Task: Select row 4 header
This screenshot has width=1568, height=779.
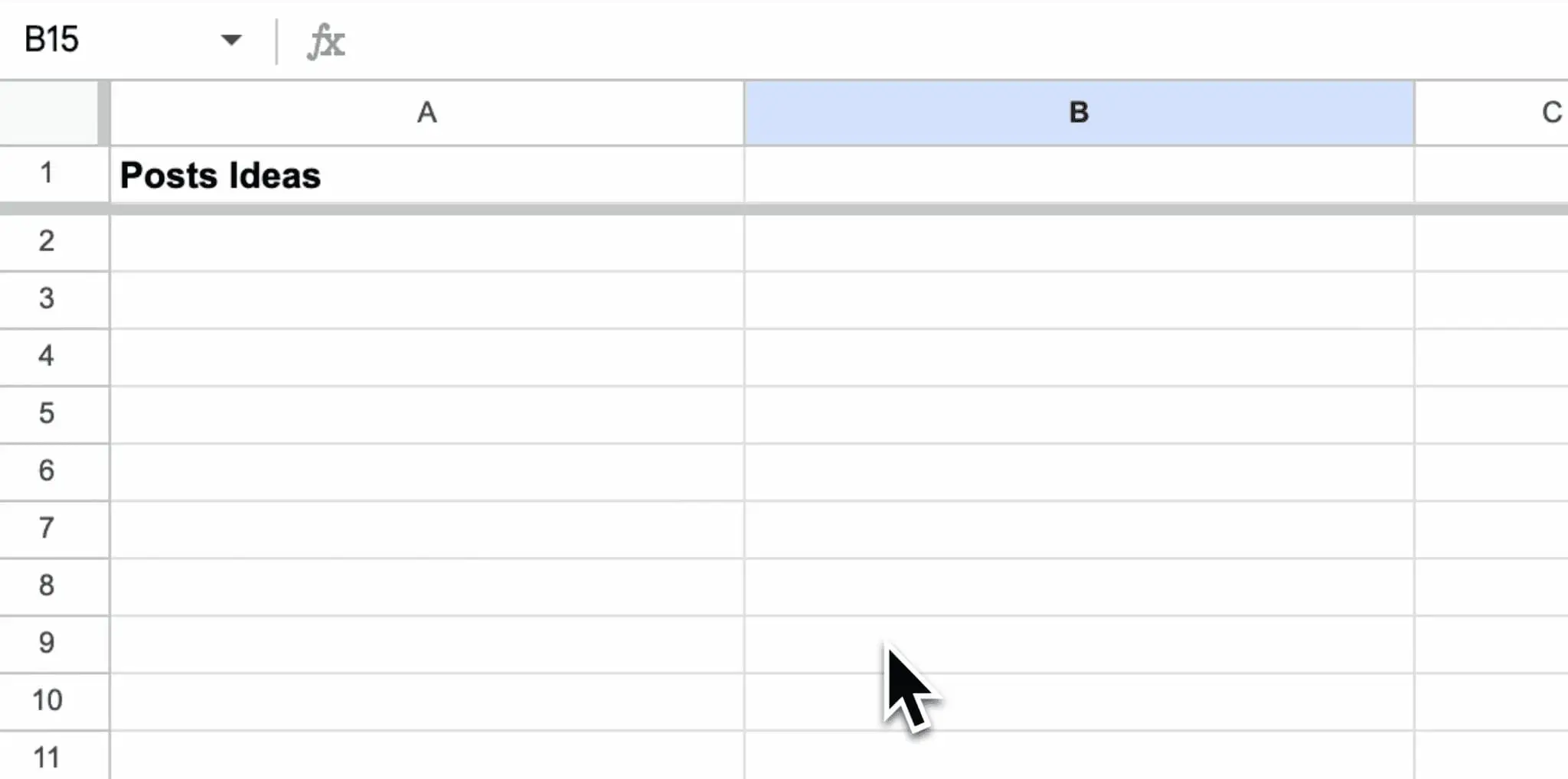Action: [x=47, y=356]
